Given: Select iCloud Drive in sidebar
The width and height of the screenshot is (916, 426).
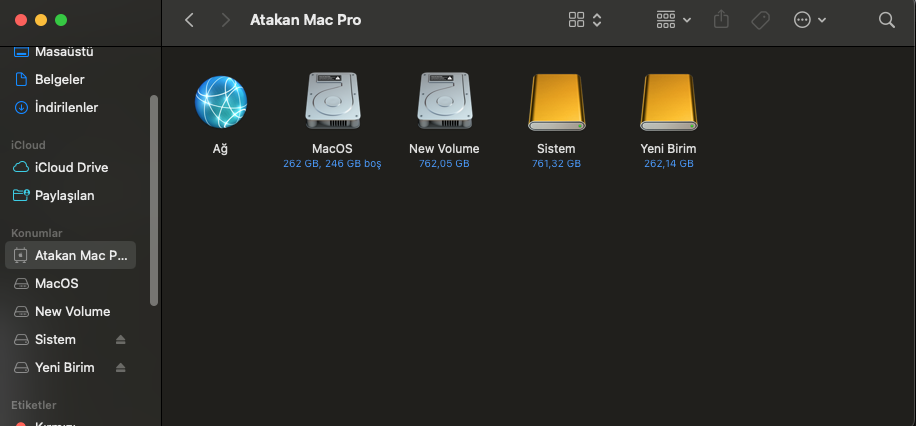Looking at the screenshot, I should pos(71,168).
